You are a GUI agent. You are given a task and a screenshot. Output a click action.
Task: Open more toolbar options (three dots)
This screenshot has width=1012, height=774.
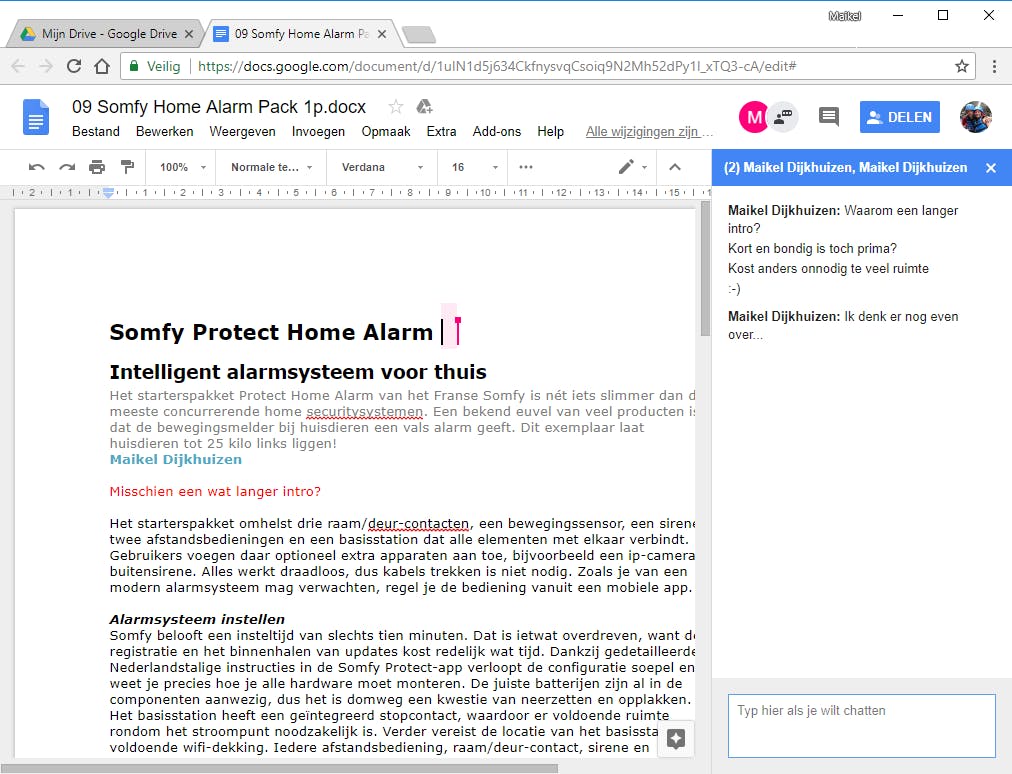(x=526, y=167)
